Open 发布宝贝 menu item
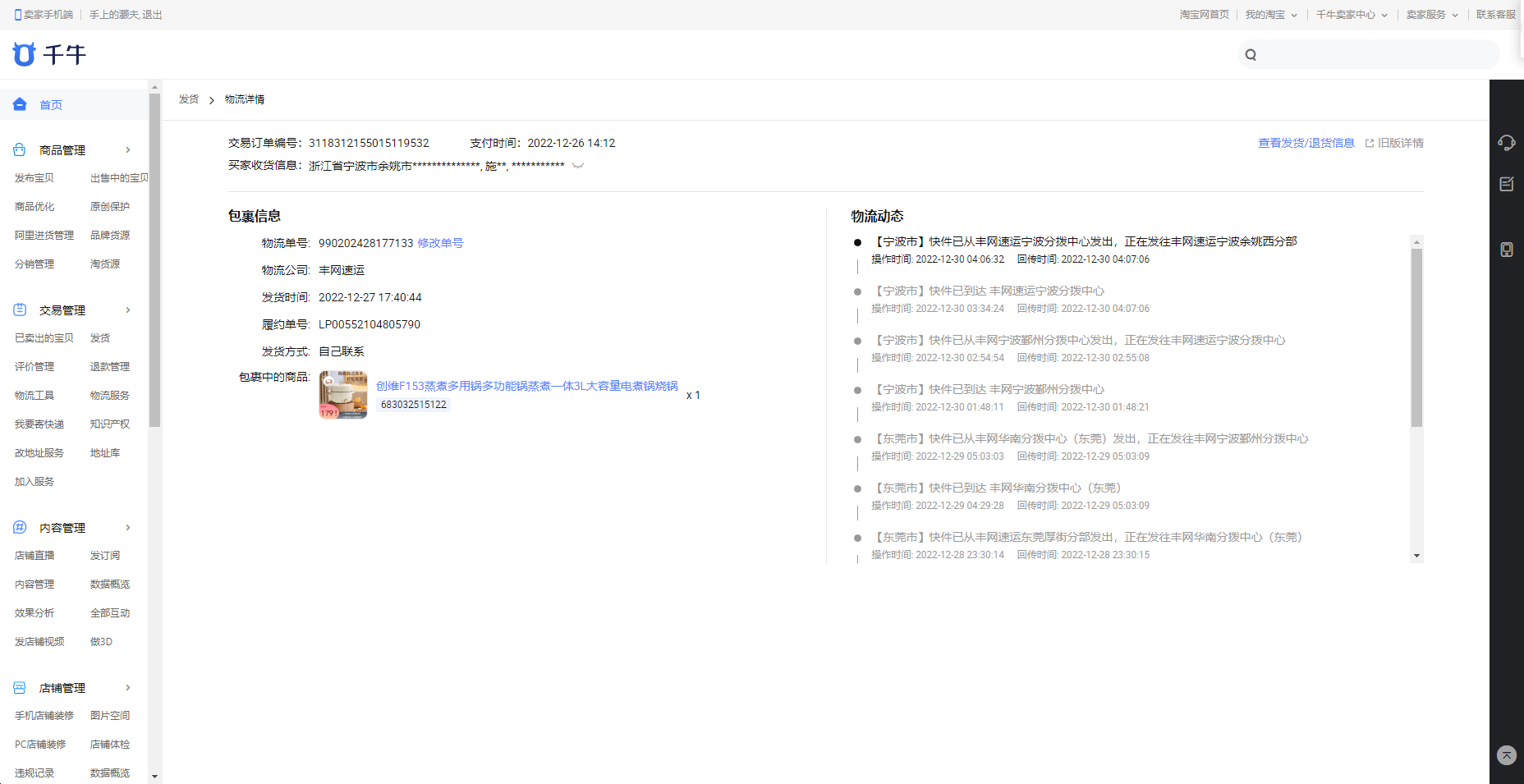The width and height of the screenshot is (1524, 784). point(34,178)
